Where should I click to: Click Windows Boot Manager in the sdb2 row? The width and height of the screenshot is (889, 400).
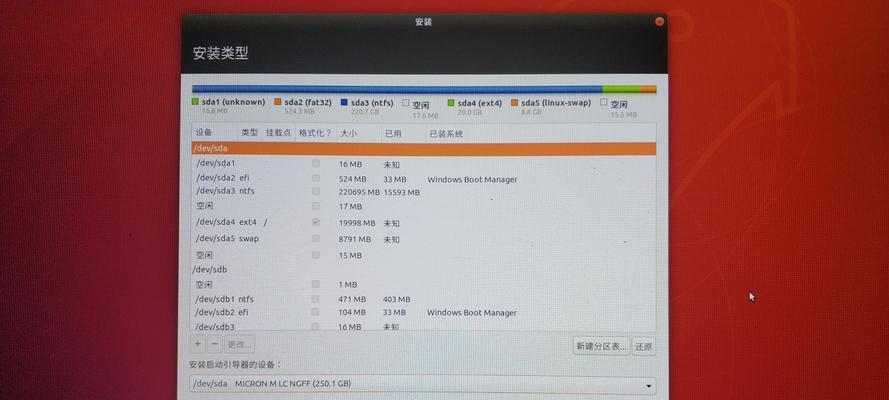click(x=472, y=313)
